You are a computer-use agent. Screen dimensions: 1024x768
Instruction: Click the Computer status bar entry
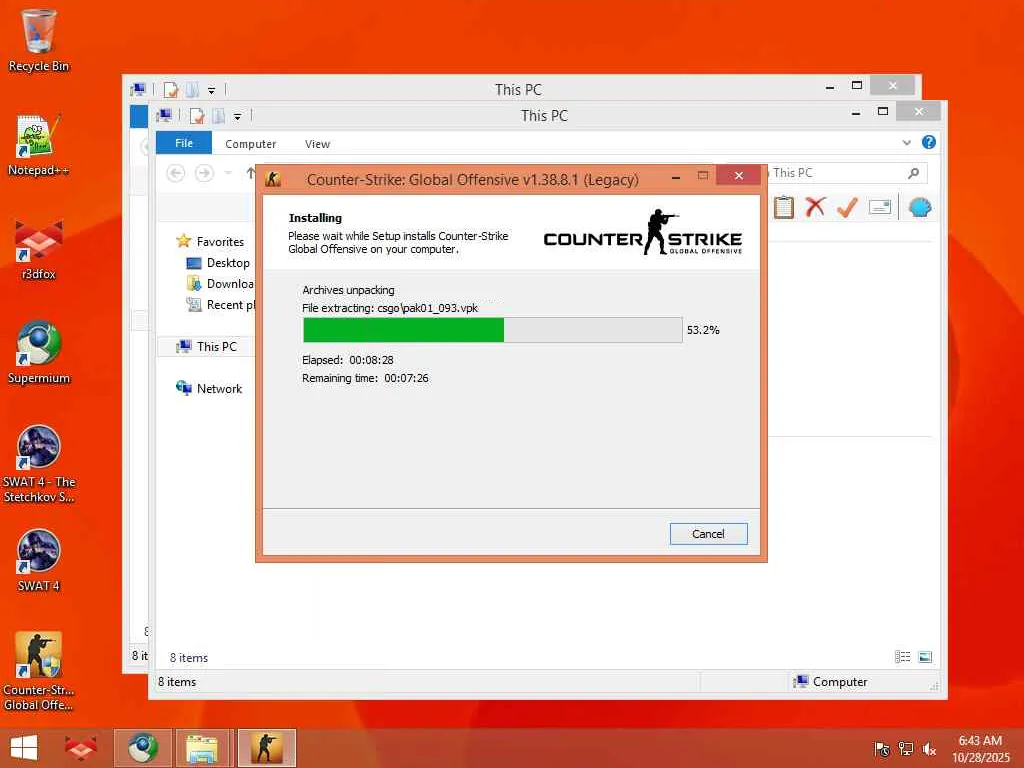(830, 682)
